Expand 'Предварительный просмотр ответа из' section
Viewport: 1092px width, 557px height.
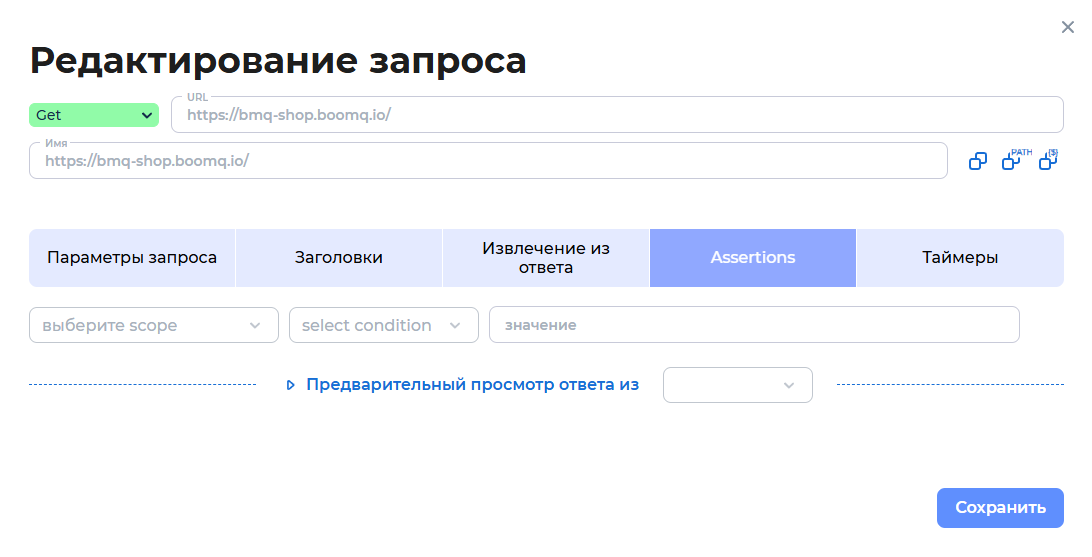[x=463, y=385]
